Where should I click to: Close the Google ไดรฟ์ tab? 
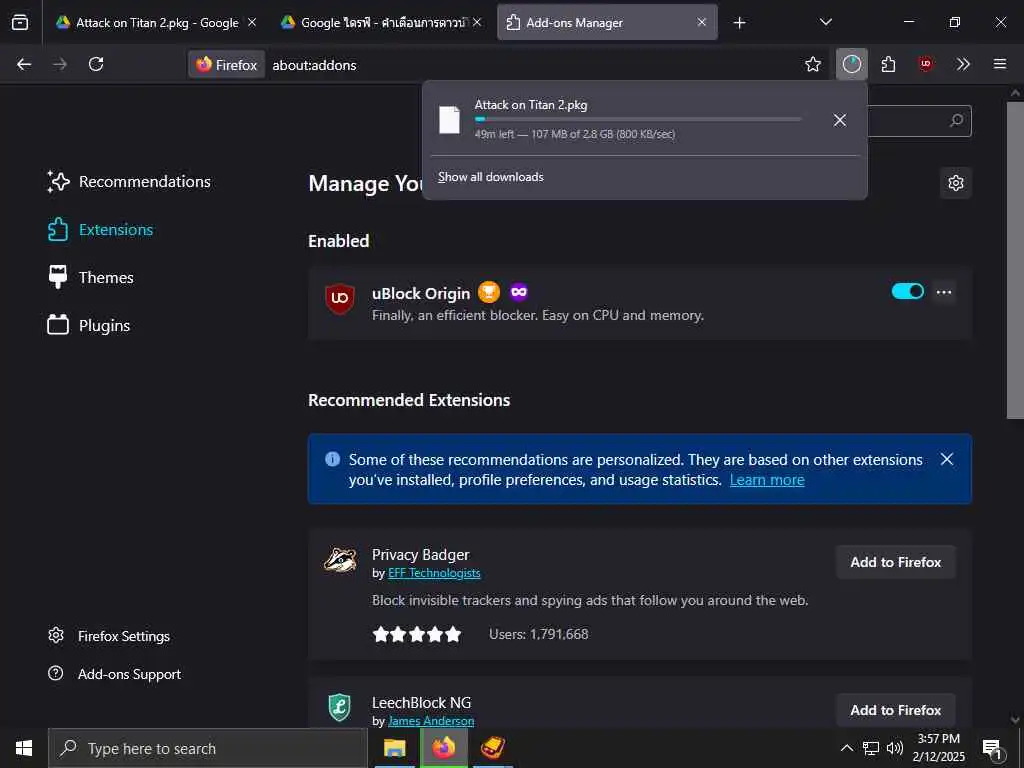477,22
